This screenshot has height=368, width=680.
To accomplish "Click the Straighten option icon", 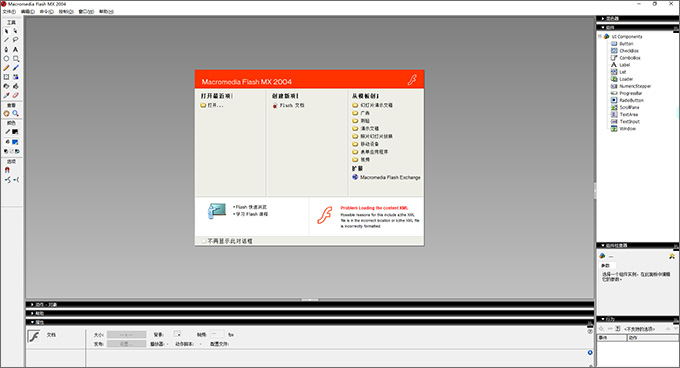I will coord(16,179).
